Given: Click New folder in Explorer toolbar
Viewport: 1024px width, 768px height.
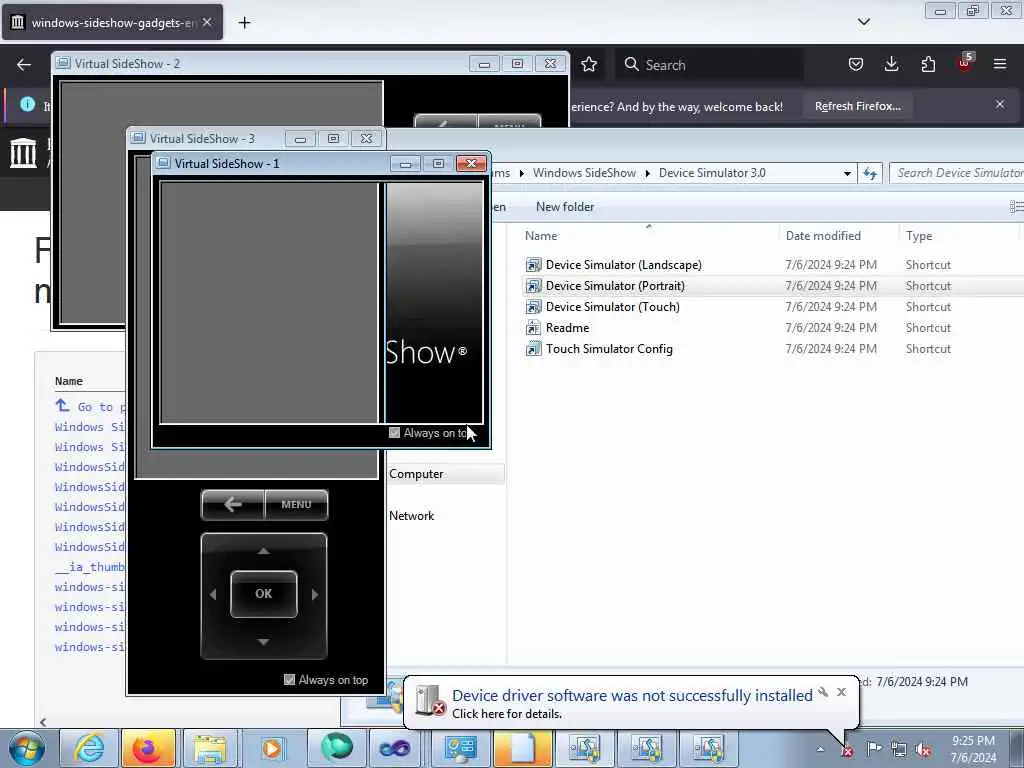Looking at the screenshot, I should pos(565,206).
